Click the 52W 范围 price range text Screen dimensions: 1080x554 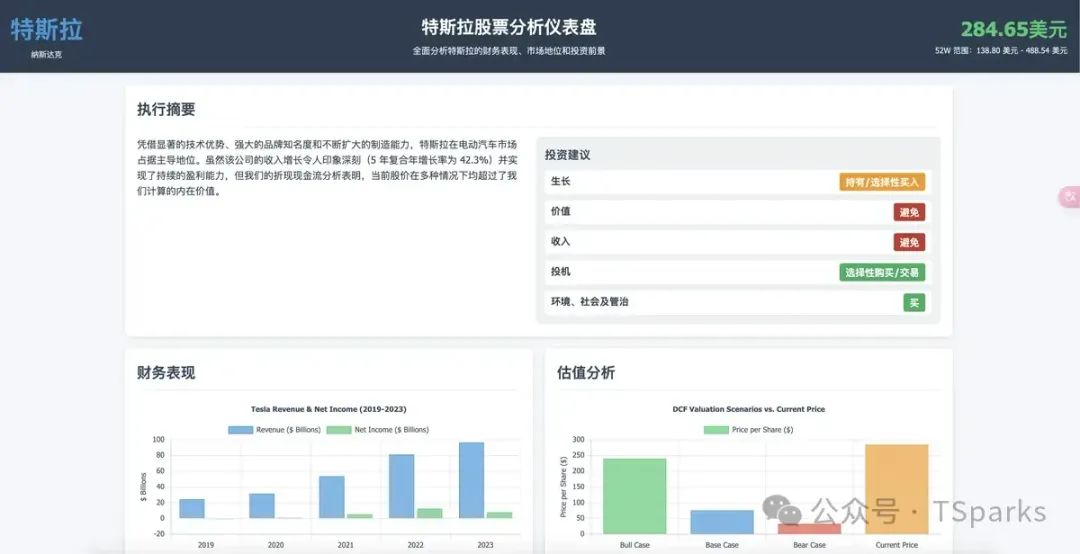[1001, 51]
